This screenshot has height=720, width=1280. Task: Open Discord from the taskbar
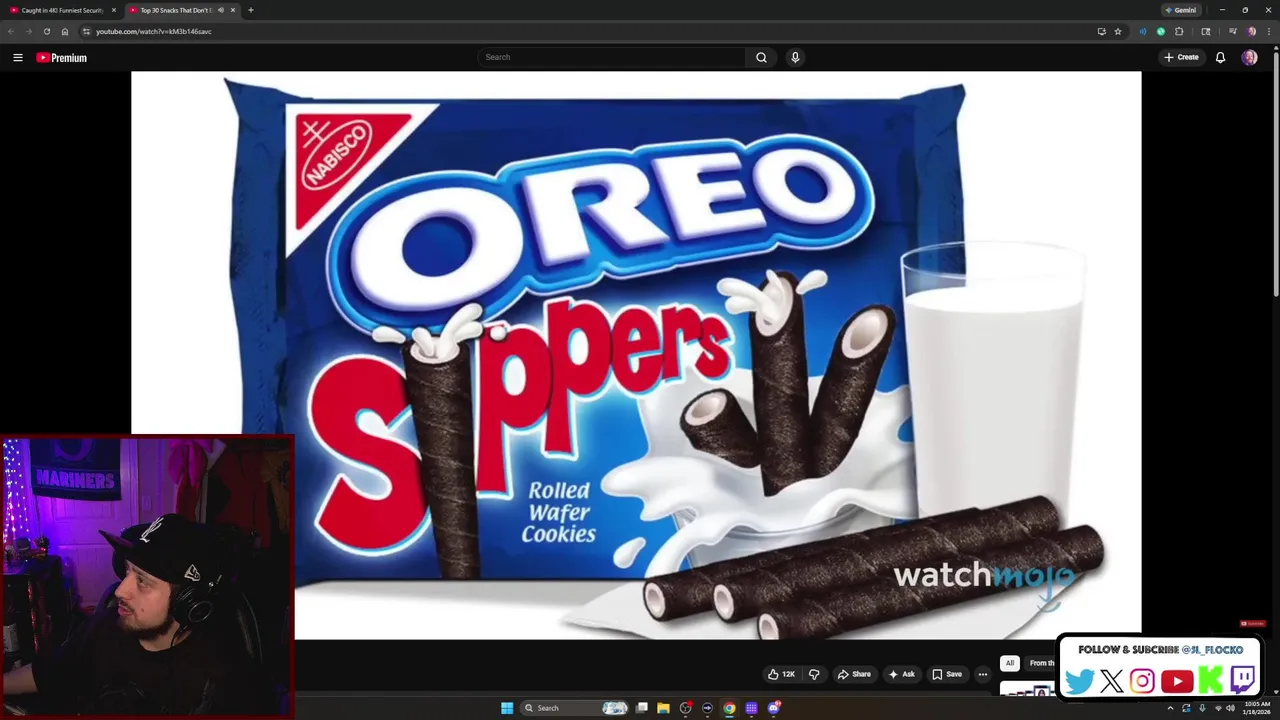[773, 708]
